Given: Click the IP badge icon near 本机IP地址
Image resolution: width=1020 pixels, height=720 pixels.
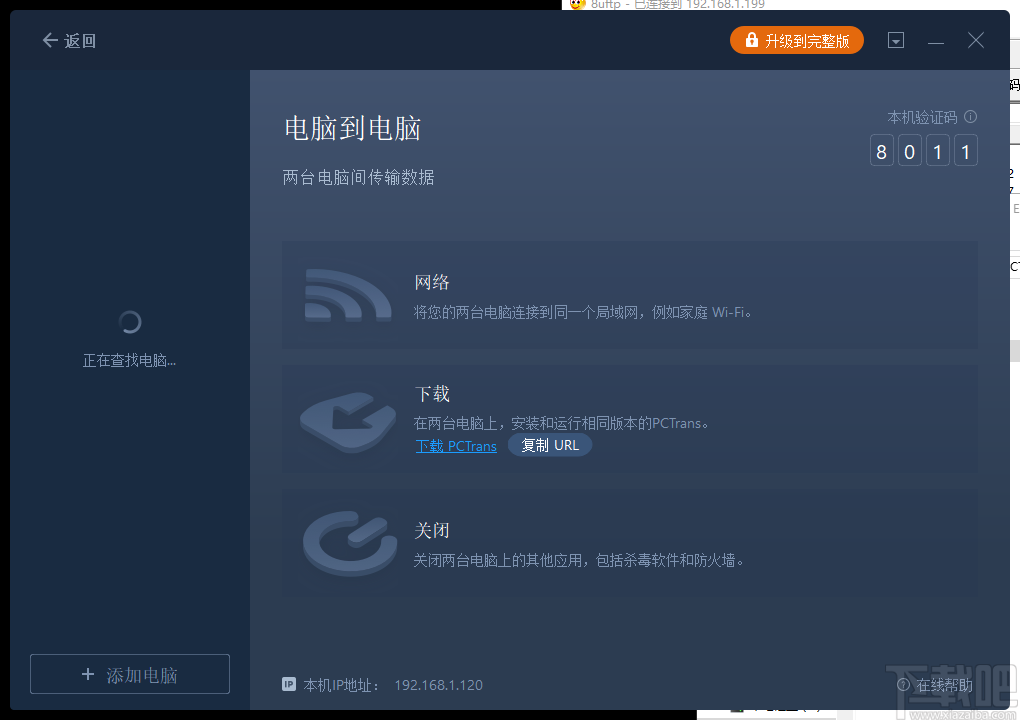Looking at the screenshot, I should pyautogui.click(x=288, y=685).
